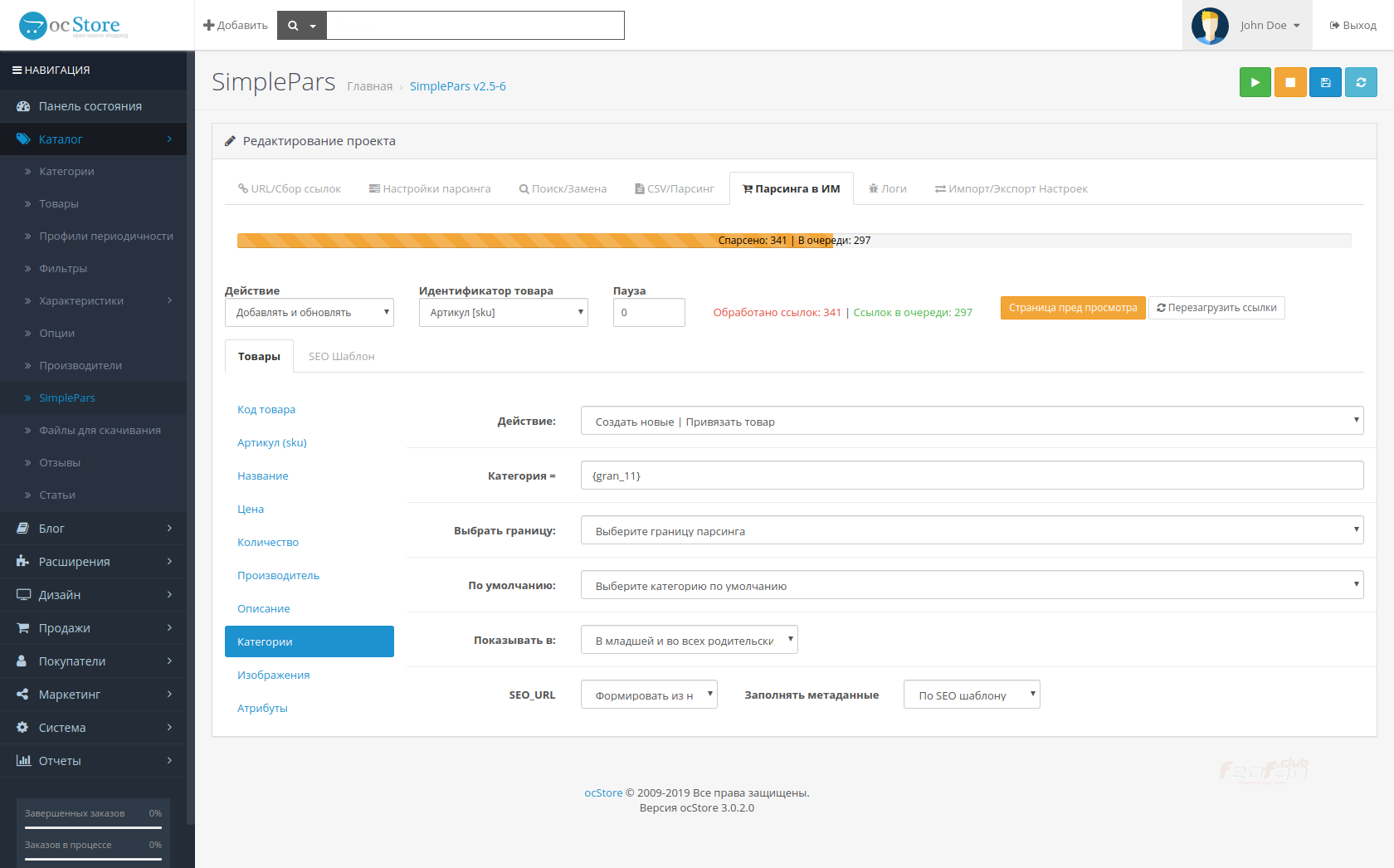The height and width of the screenshot is (868, 1394).
Task: Open По умолчанию category dropdown
Action: 972,585
